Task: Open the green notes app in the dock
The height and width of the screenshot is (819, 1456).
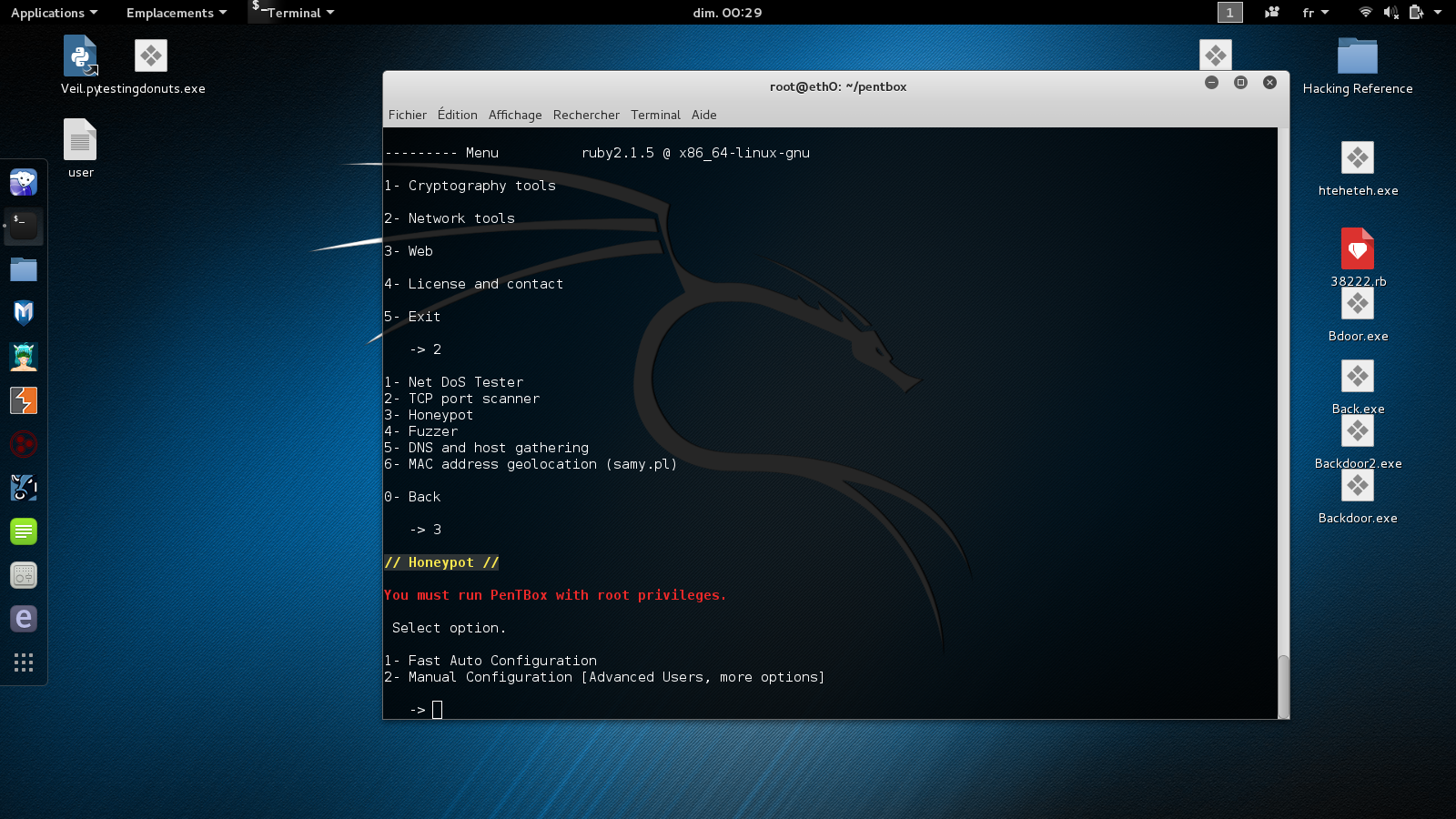Action: 24,531
